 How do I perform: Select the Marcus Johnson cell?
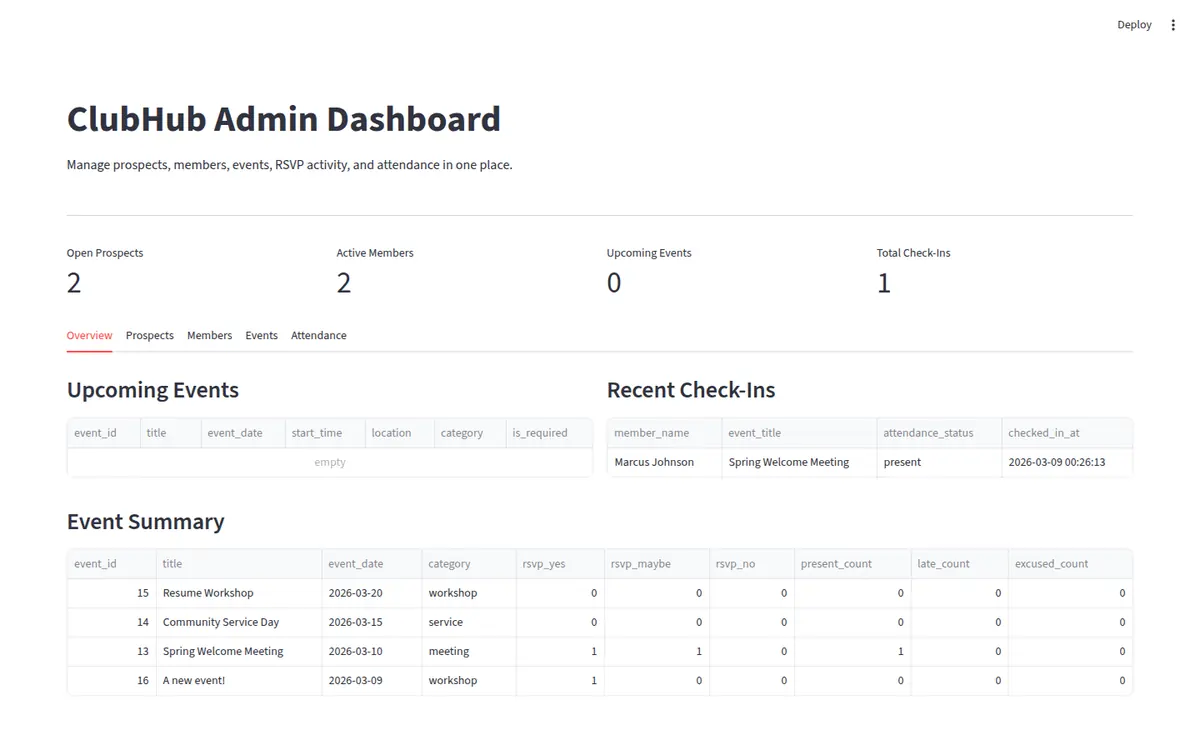click(x=665, y=462)
